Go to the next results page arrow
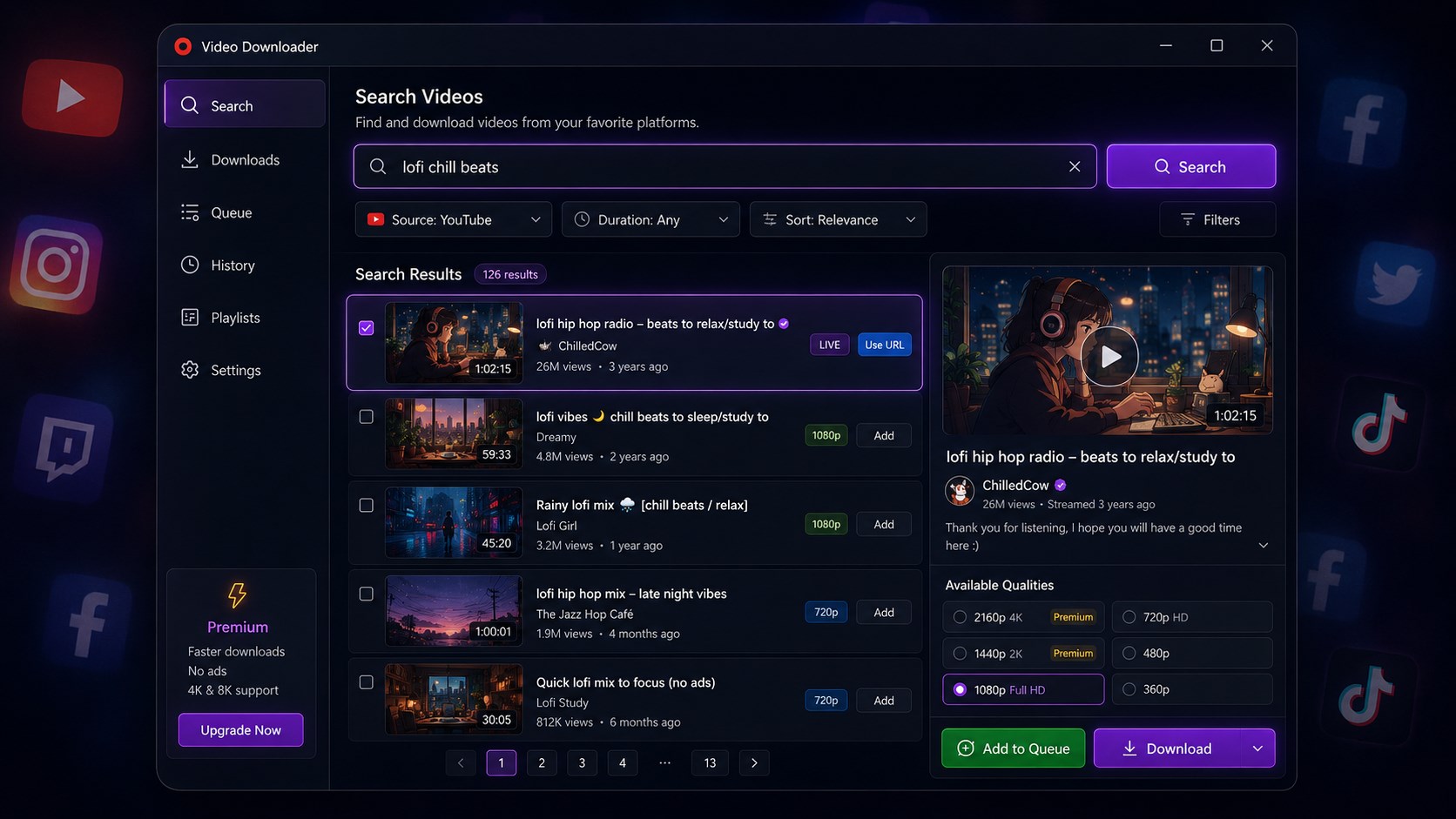 754,762
